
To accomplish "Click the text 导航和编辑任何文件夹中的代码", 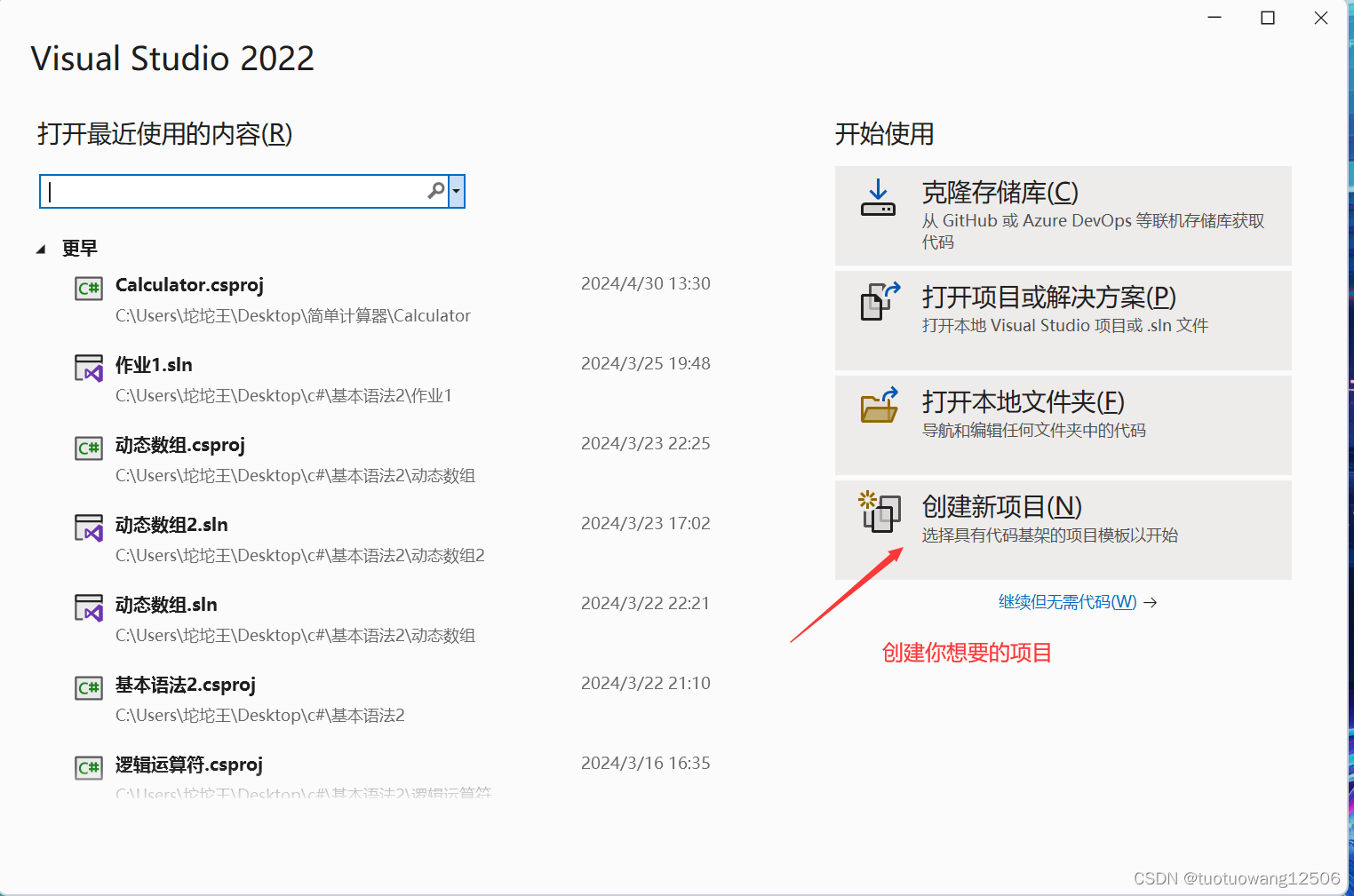I will point(1034,431).
